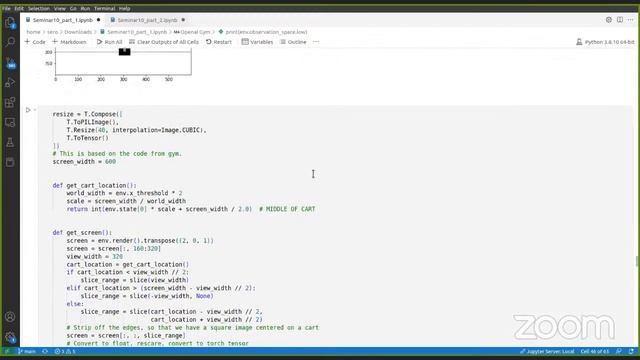Click 'Downloads' breadcrumb segment

[78, 32]
